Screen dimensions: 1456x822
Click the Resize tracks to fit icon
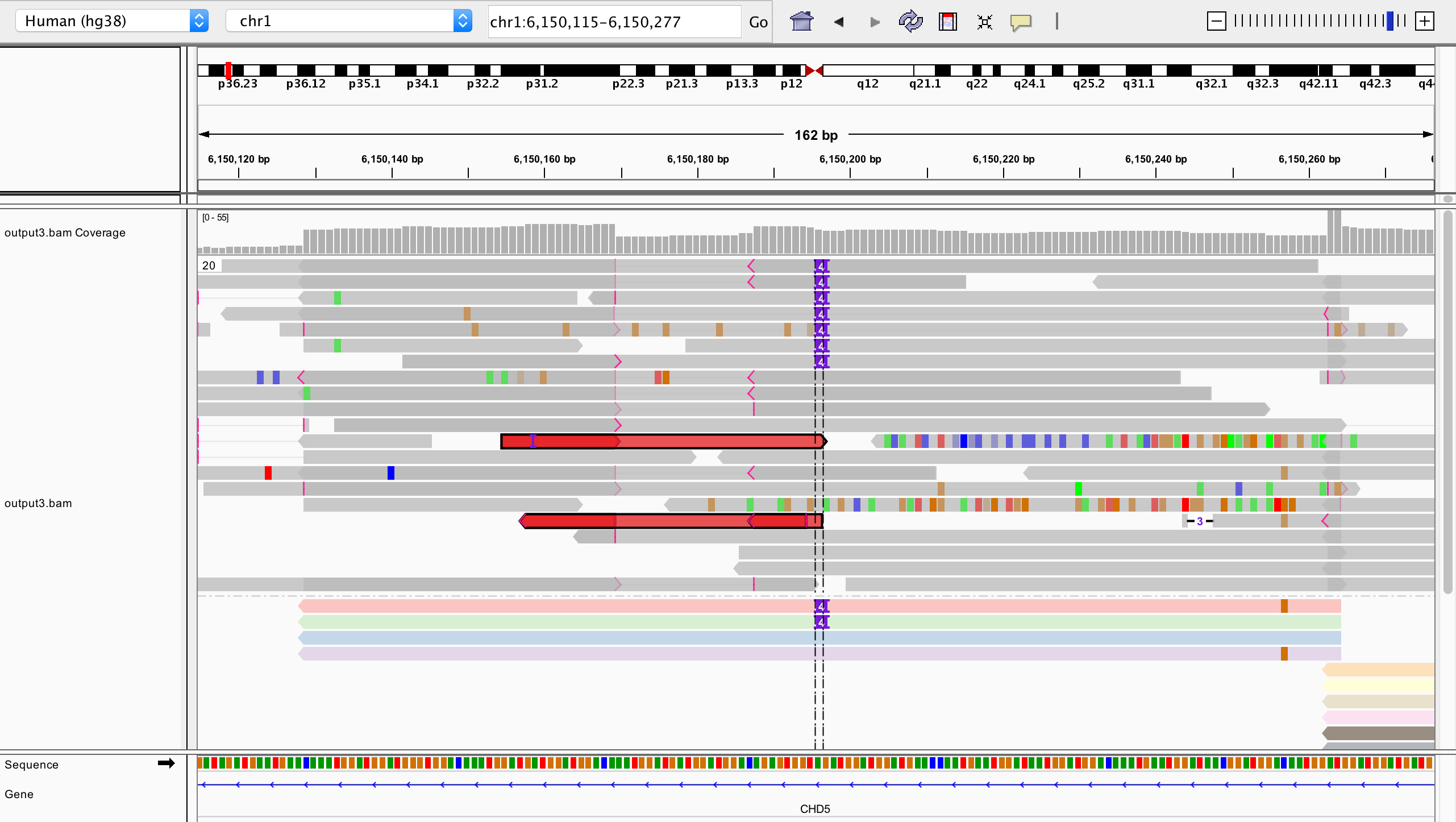[x=984, y=22]
